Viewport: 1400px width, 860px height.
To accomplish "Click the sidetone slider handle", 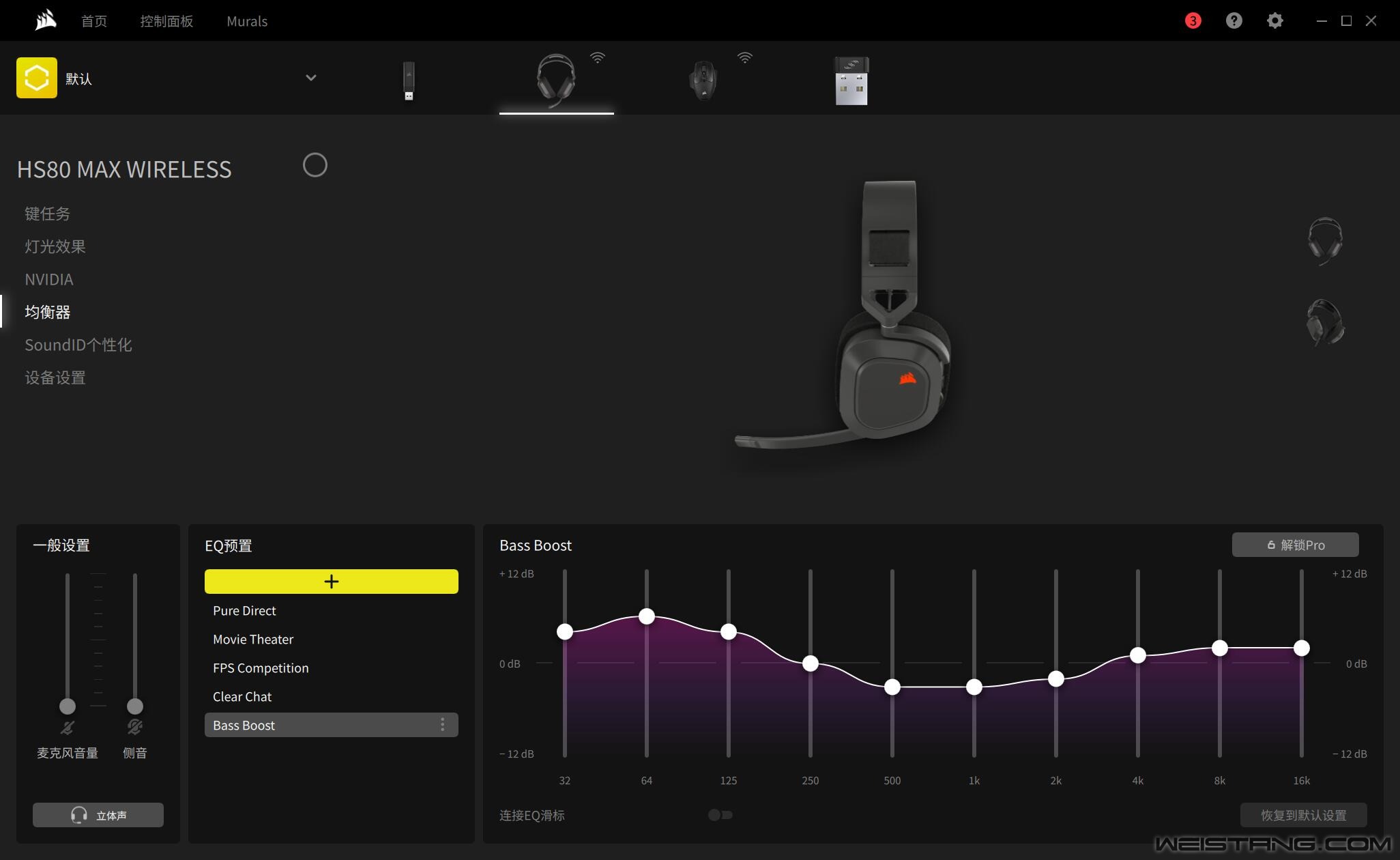I will click(x=134, y=706).
